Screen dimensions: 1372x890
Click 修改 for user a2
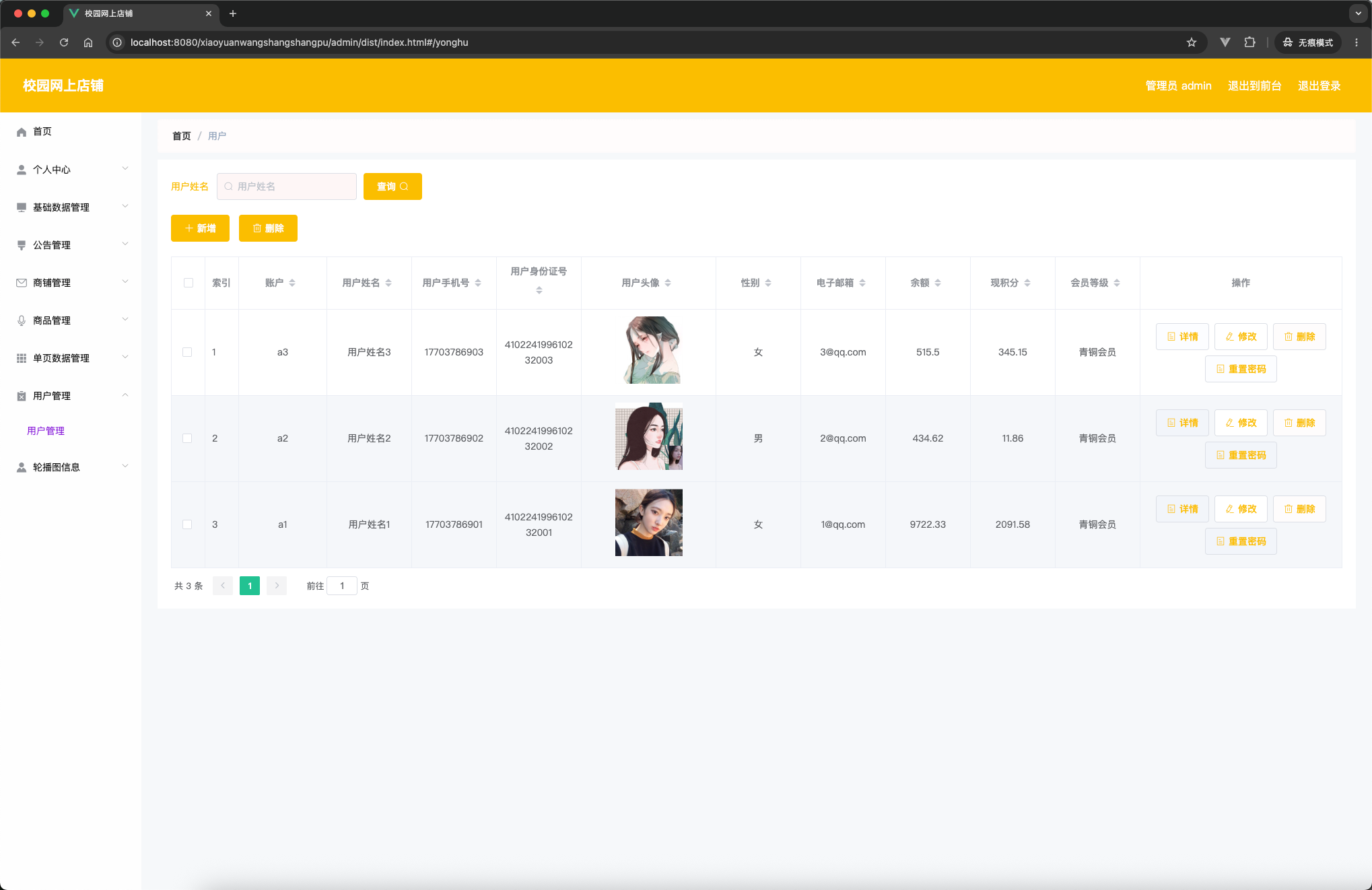coord(1241,423)
